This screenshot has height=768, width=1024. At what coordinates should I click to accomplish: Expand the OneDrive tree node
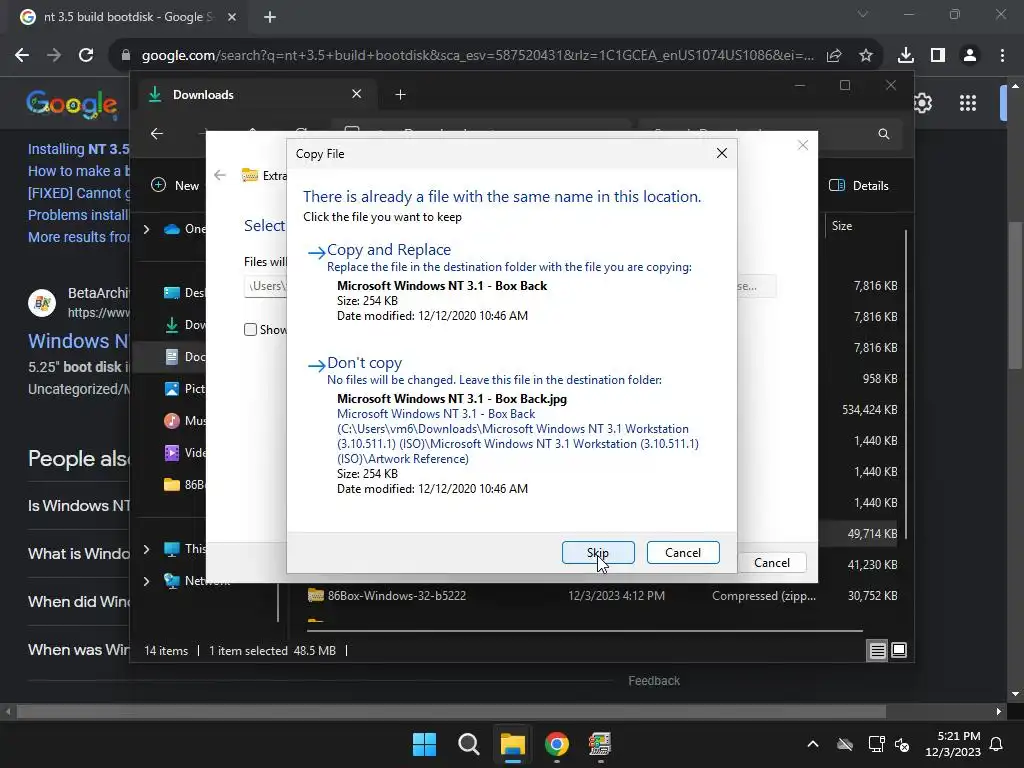[147, 229]
